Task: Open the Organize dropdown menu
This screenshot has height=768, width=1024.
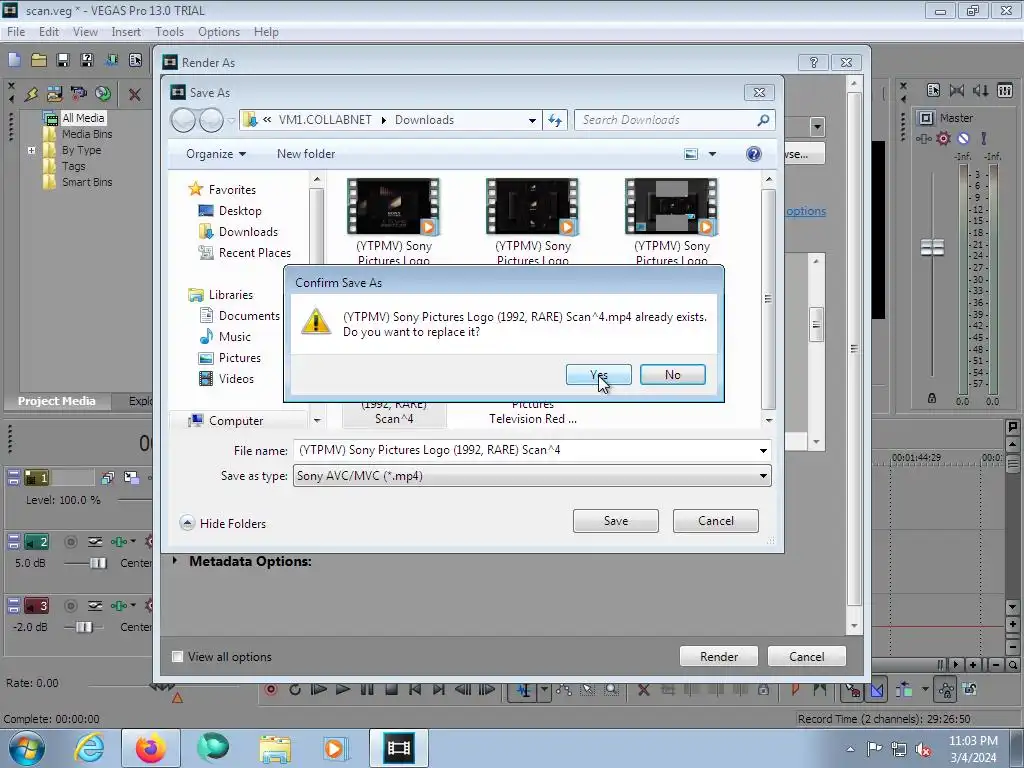Action: 216,153
